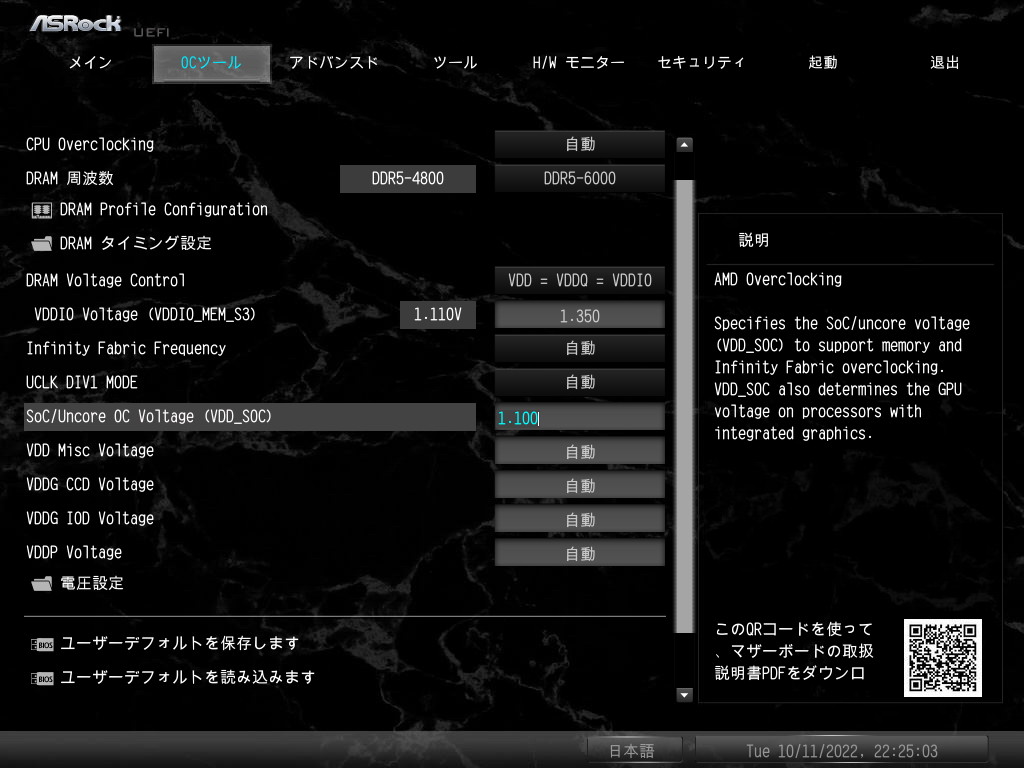Open VDDG CCD Voltage 自動 setting
This screenshot has width=1024, height=768.
580,485
